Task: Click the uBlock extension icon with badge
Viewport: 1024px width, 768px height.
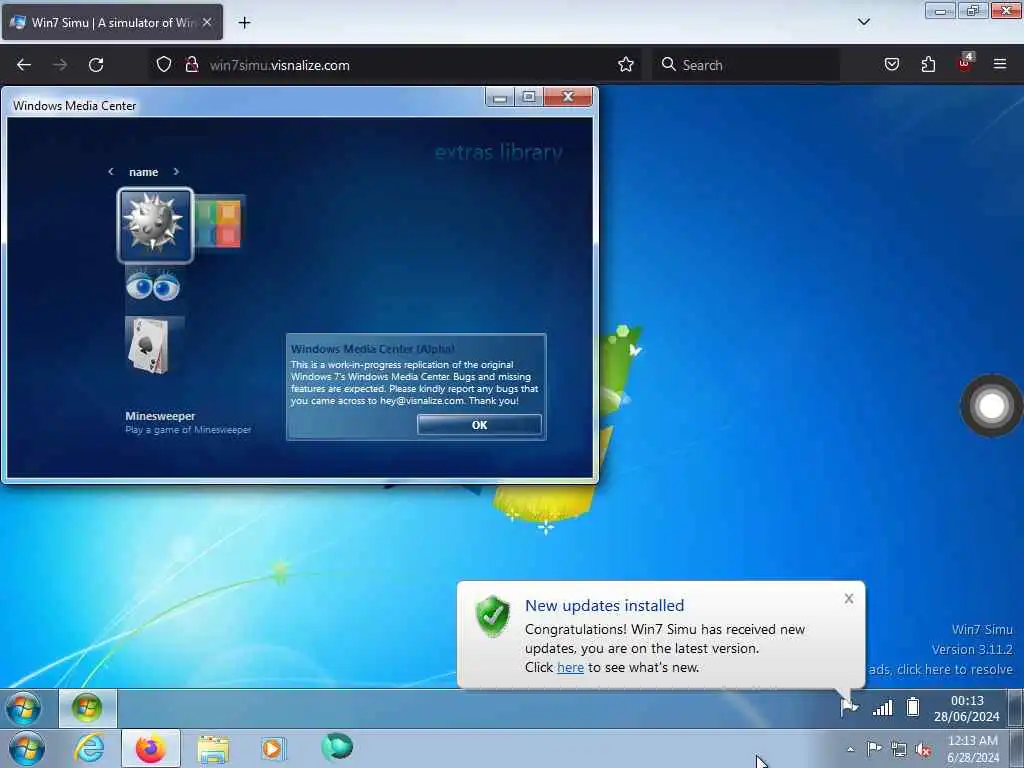Action: [965, 63]
